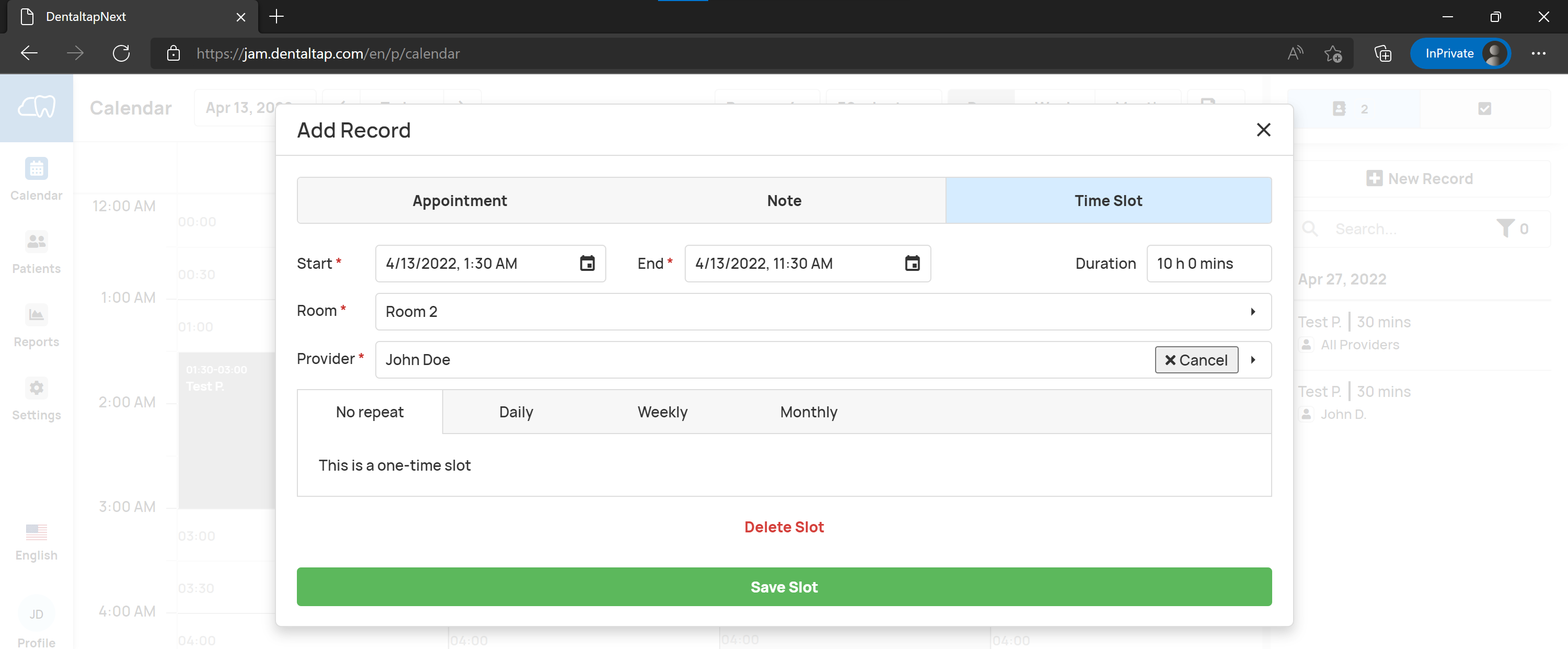Click the New Record button
This screenshot has height=649, width=1568.
click(1419, 178)
